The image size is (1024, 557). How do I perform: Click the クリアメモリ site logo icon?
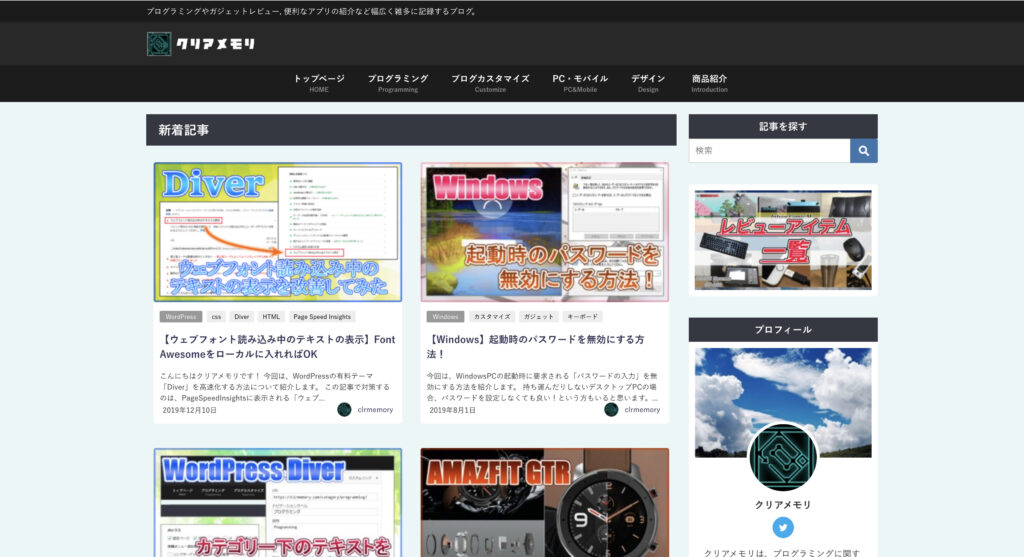point(159,44)
